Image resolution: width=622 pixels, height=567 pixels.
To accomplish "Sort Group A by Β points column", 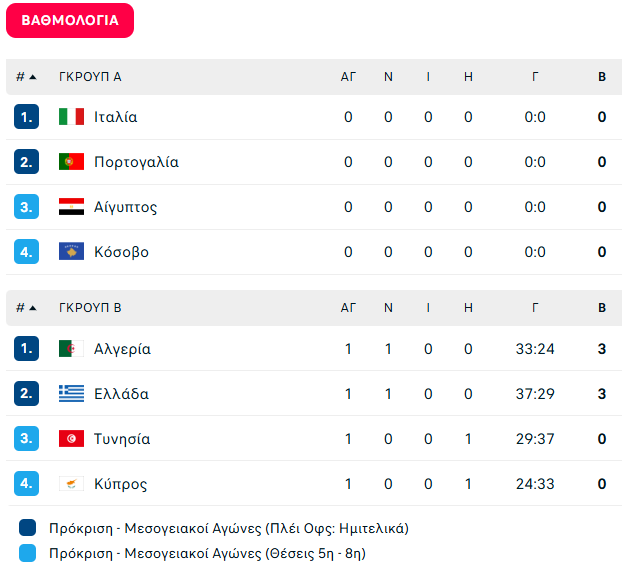I will click(602, 77).
